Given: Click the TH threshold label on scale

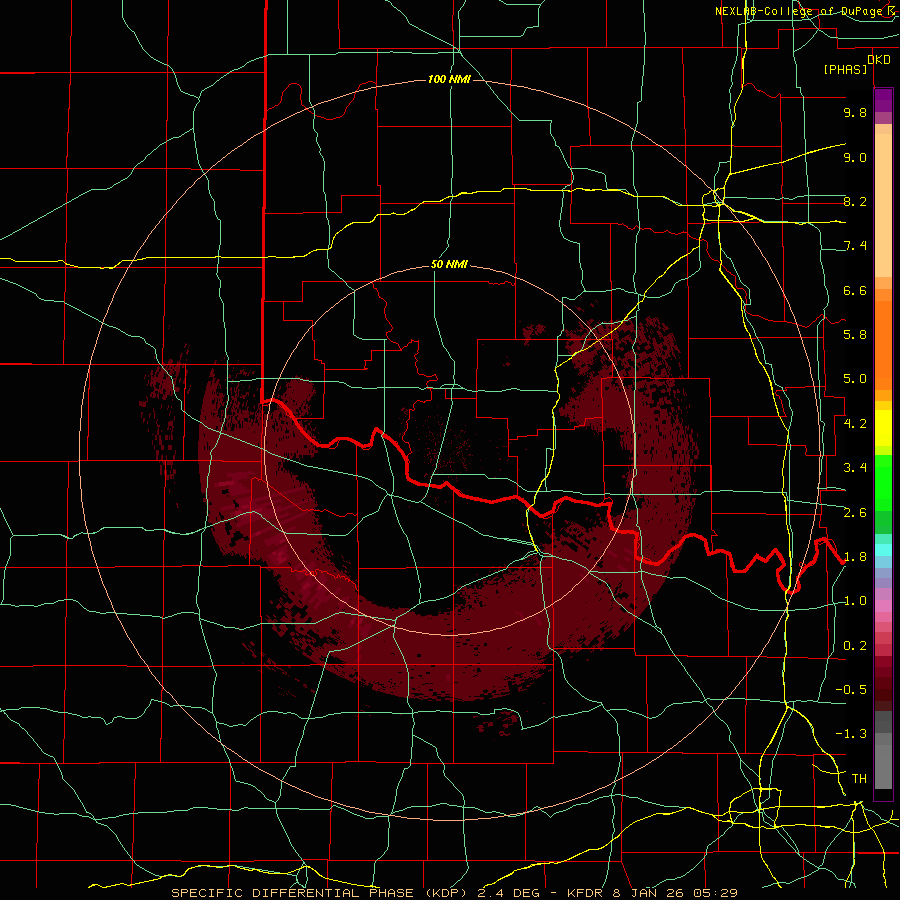Looking at the screenshot, I should [859, 779].
